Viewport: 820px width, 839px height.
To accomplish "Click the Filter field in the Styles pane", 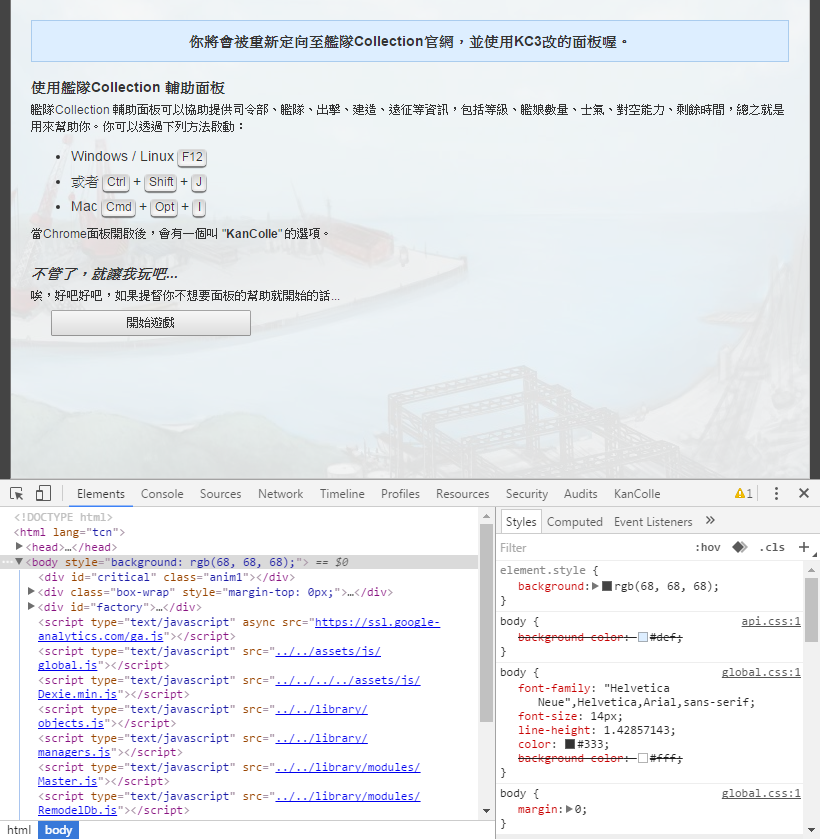I will [x=540, y=547].
